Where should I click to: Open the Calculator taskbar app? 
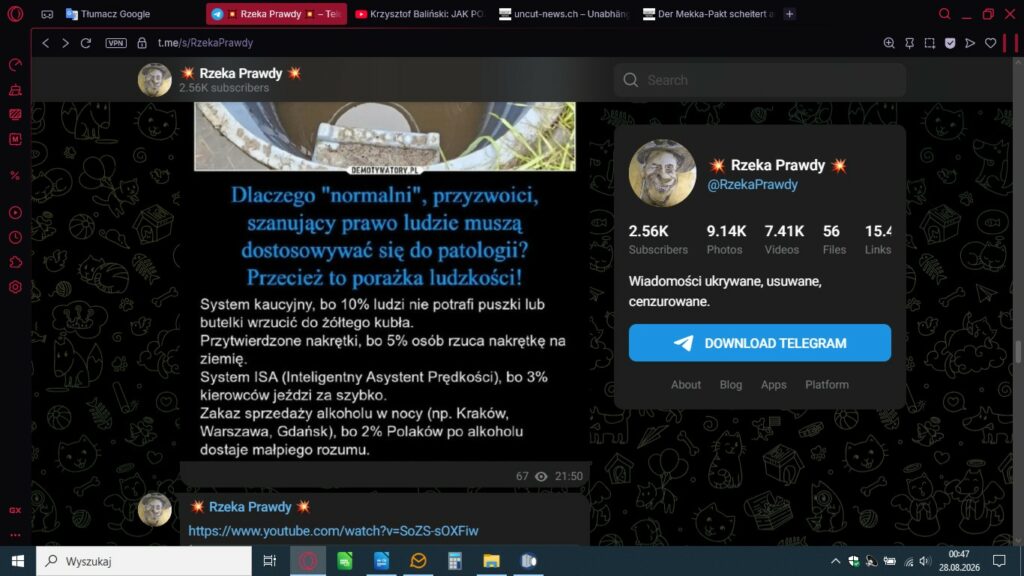pos(455,561)
